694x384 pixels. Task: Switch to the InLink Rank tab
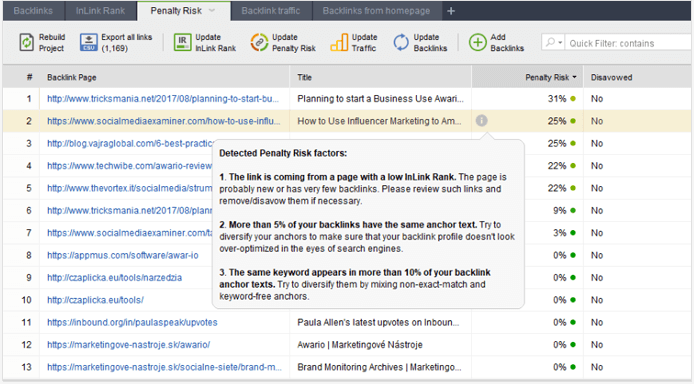(x=100, y=11)
